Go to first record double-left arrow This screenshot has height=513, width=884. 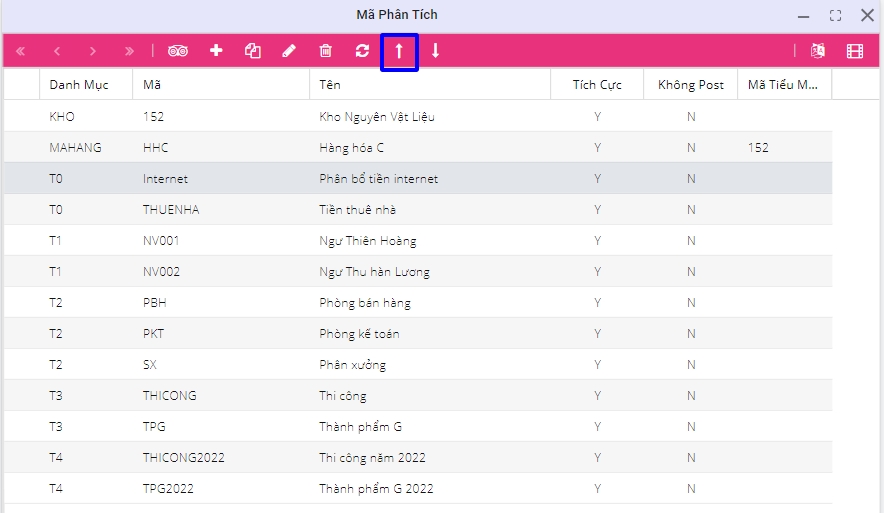pyautogui.click(x=20, y=51)
